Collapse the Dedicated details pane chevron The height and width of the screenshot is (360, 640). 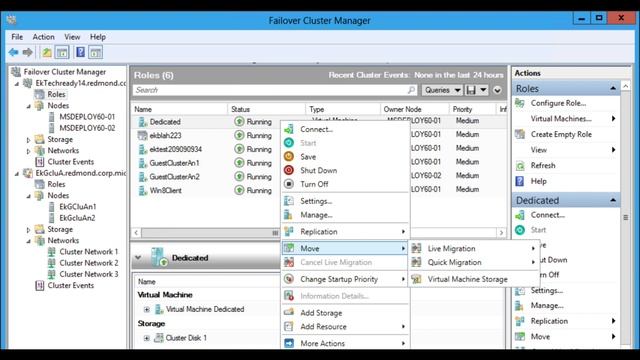click(x=138, y=258)
